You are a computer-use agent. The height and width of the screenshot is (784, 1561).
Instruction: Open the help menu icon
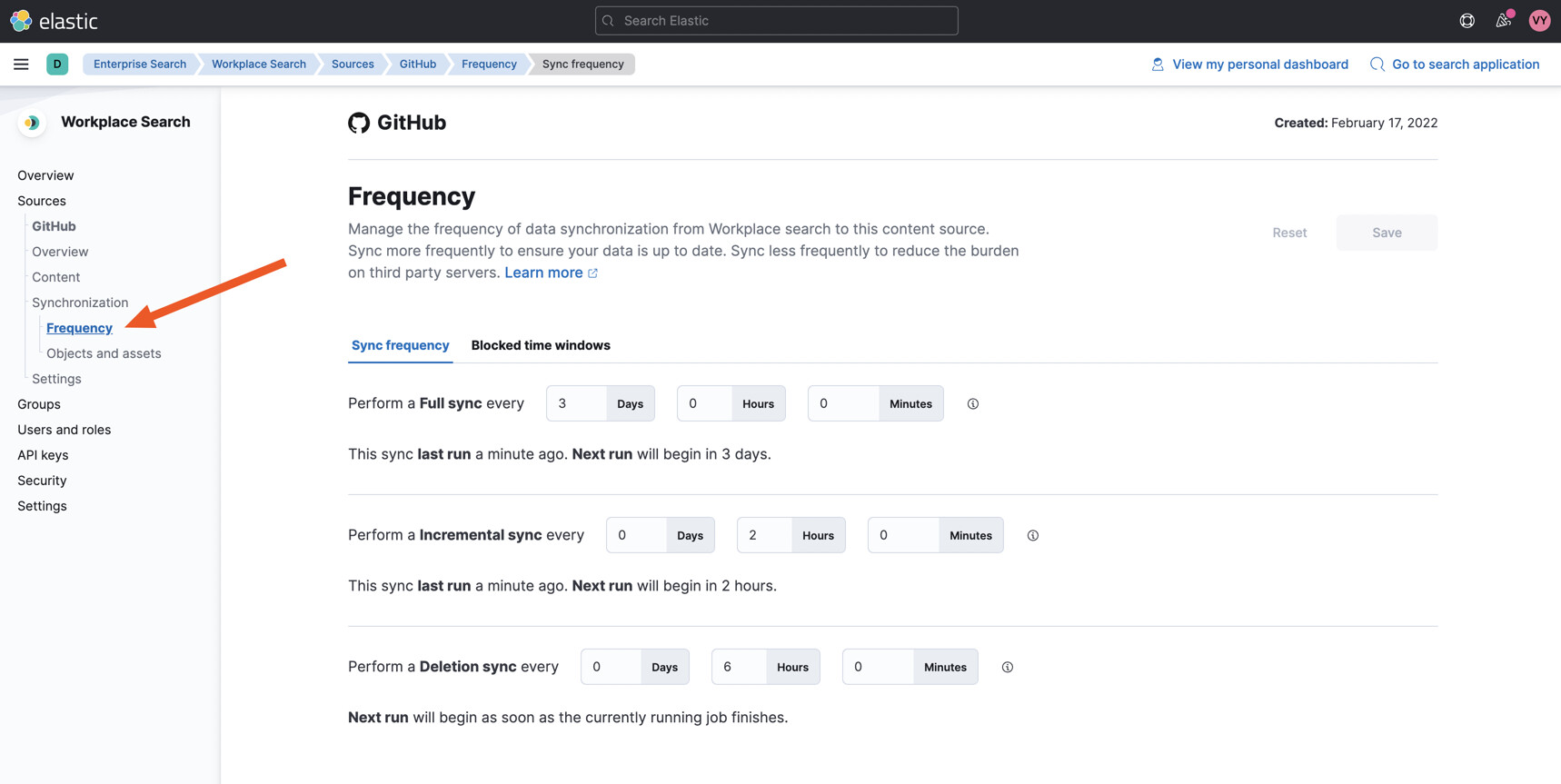[1467, 20]
